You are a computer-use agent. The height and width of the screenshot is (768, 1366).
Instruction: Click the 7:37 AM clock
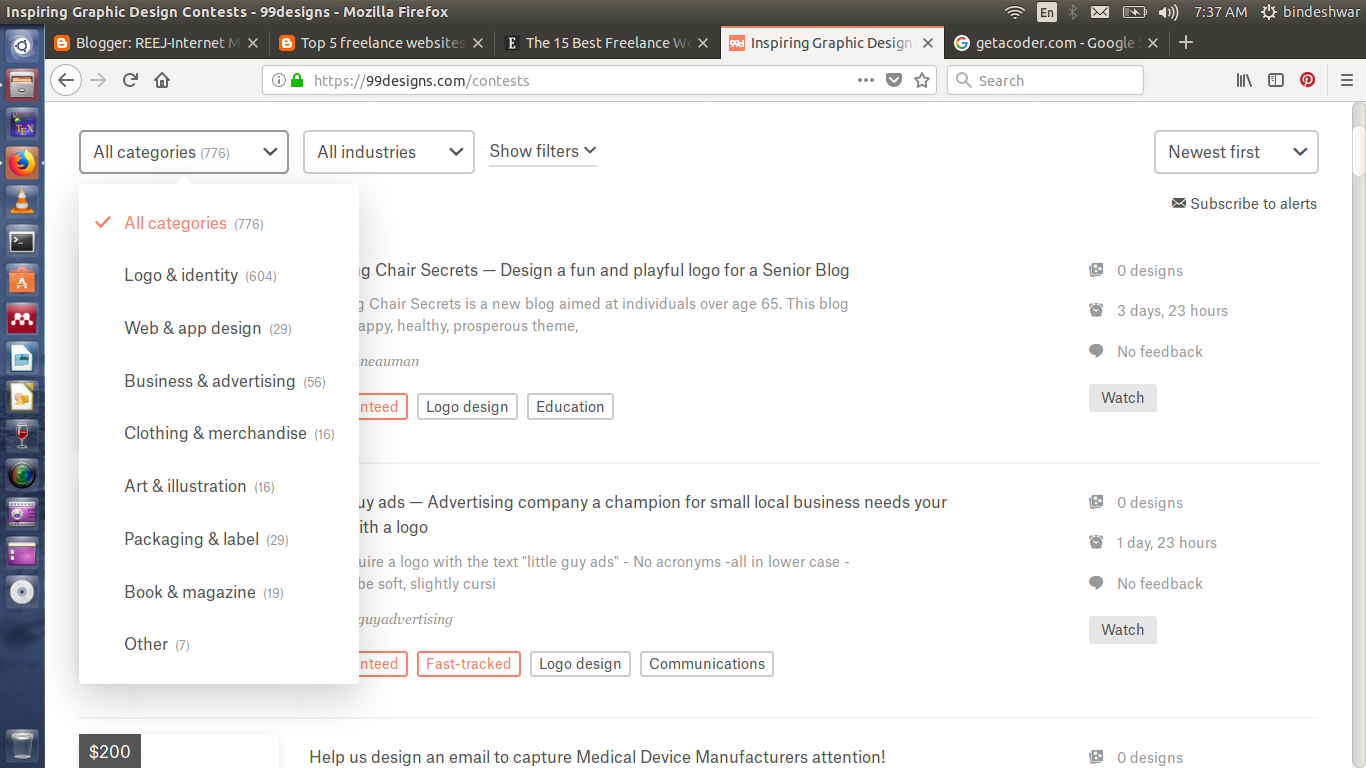pyautogui.click(x=1220, y=12)
